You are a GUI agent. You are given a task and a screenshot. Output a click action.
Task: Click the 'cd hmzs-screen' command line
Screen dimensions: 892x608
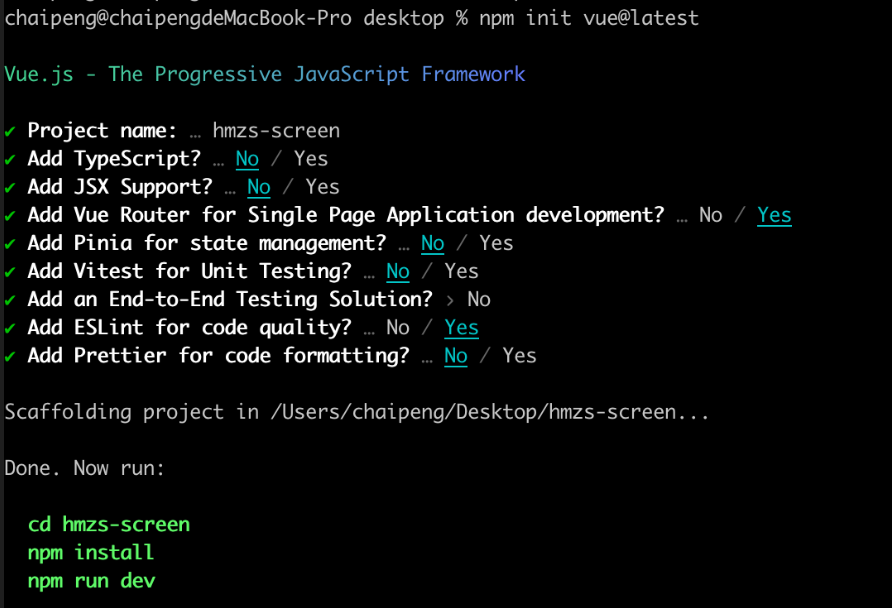tap(109, 524)
